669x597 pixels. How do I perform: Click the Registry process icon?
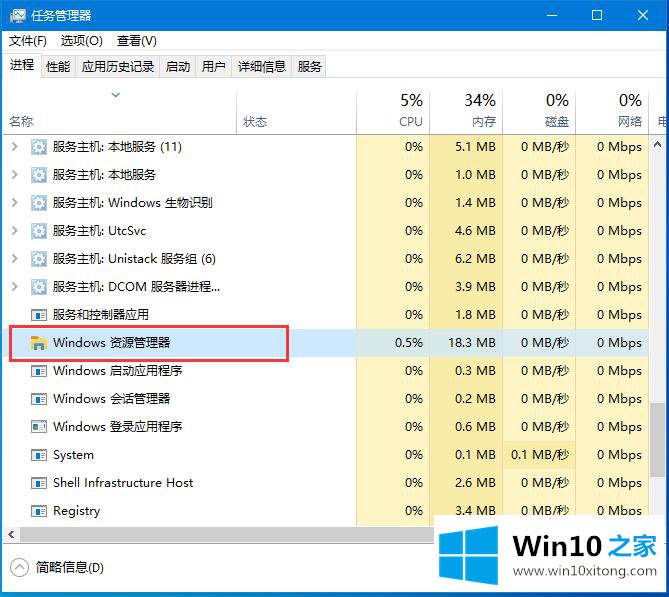tap(38, 511)
